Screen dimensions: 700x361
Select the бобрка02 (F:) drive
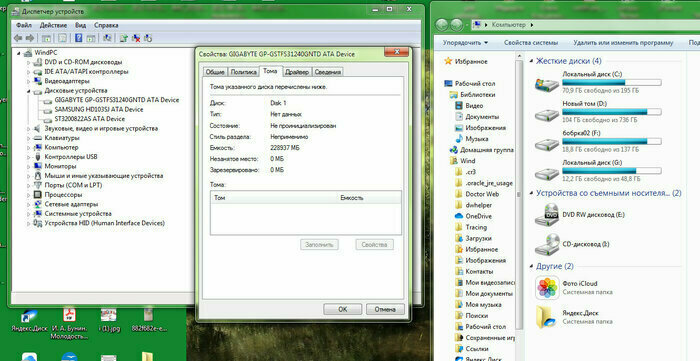pos(598,142)
